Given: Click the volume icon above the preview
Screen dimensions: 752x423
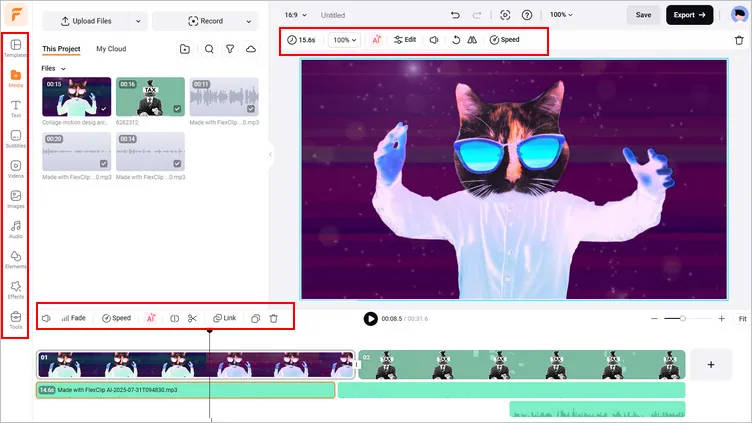Looking at the screenshot, I should 434,40.
